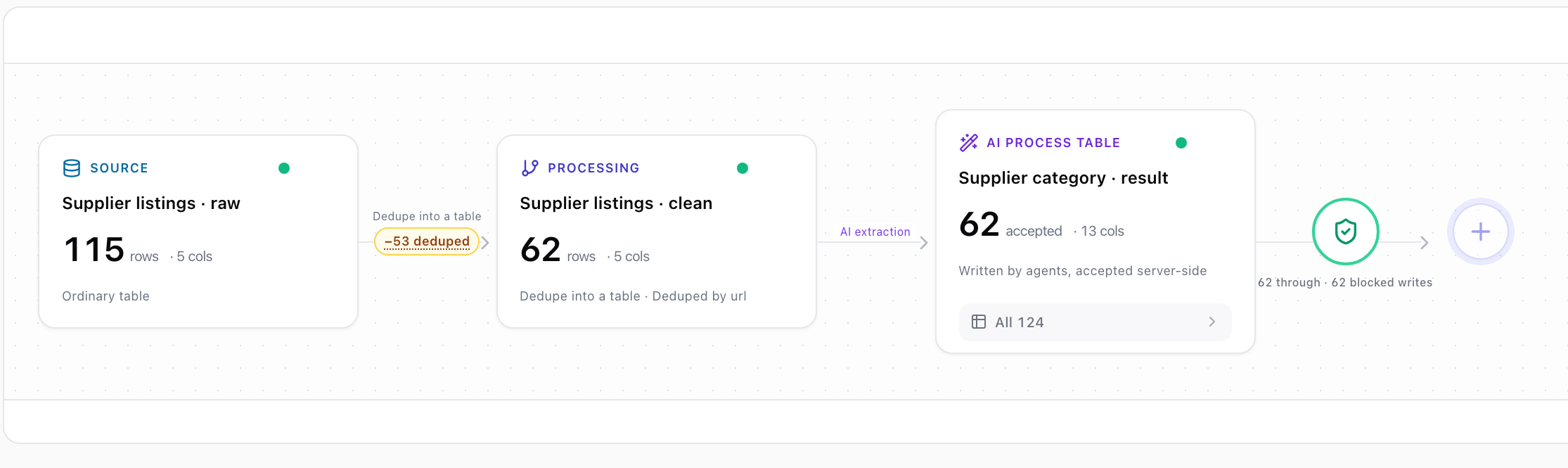
Task: Add a new step with the plus button
Action: click(x=1481, y=232)
